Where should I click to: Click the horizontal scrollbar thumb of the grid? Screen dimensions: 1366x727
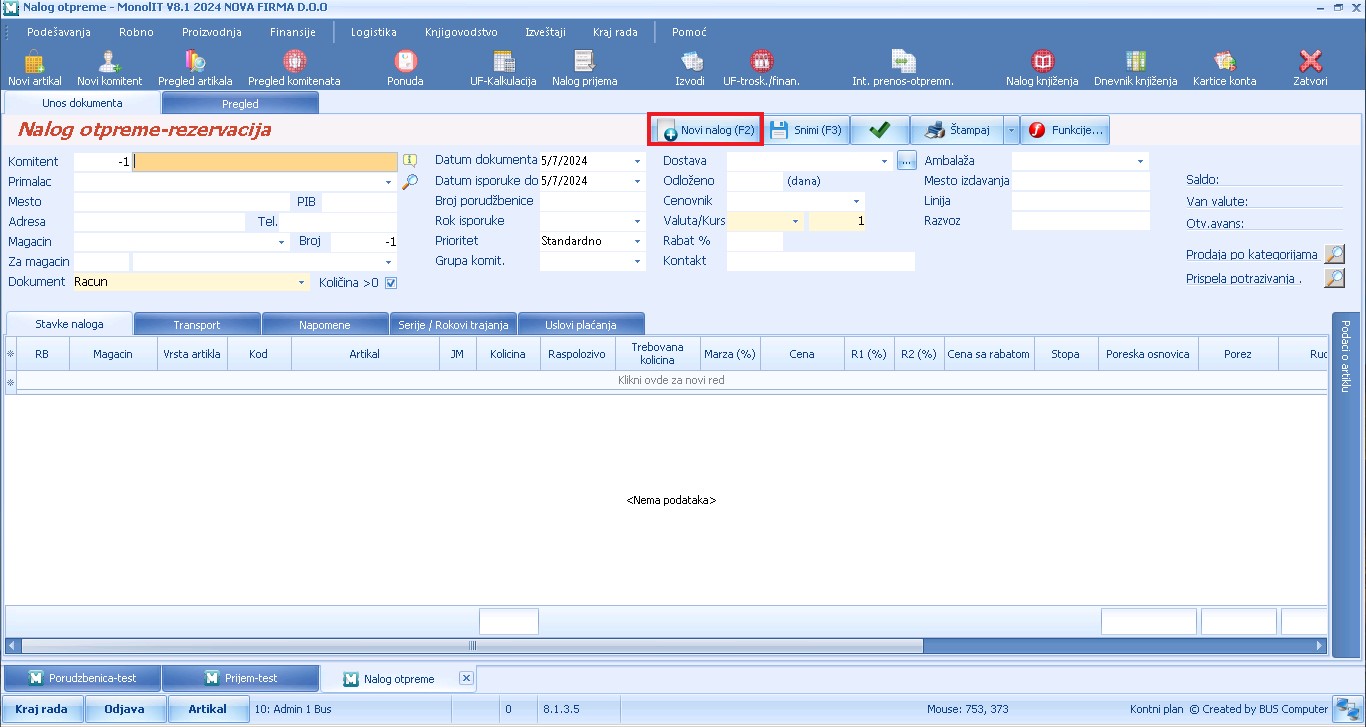point(472,646)
